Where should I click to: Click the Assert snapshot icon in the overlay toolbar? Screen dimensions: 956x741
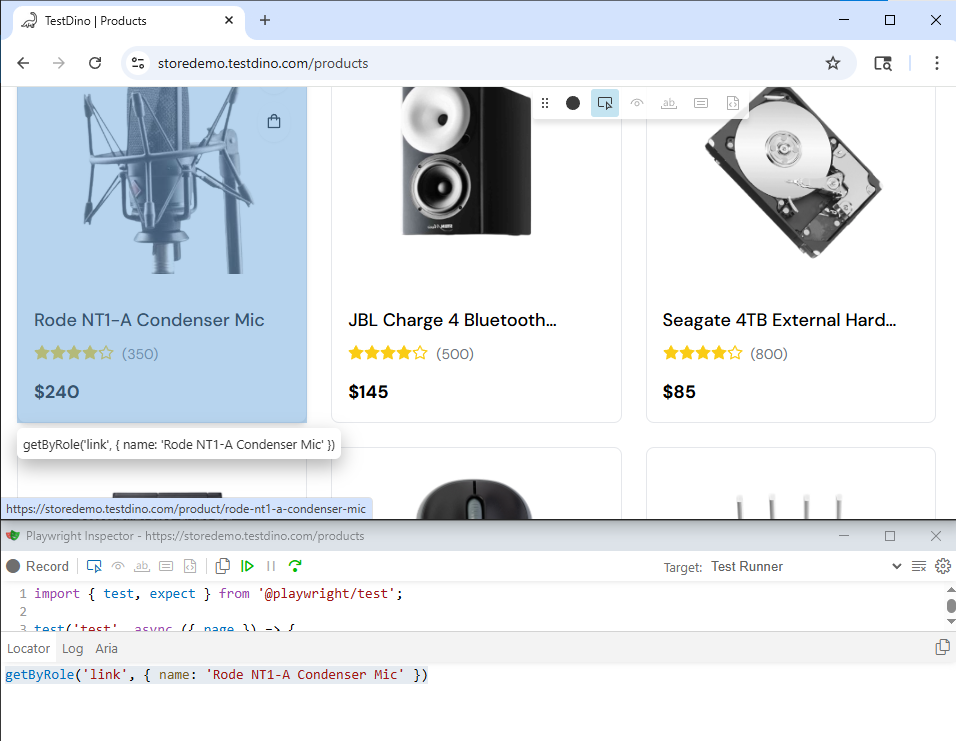[x=733, y=103]
